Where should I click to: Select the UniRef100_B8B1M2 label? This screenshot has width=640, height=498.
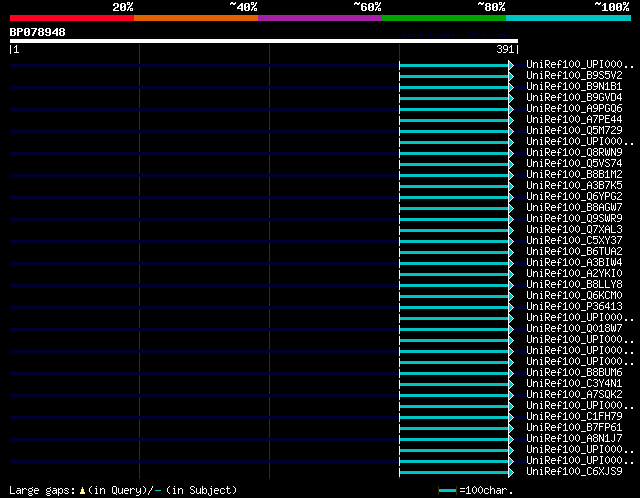pyautogui.click(x=574, y=175)
